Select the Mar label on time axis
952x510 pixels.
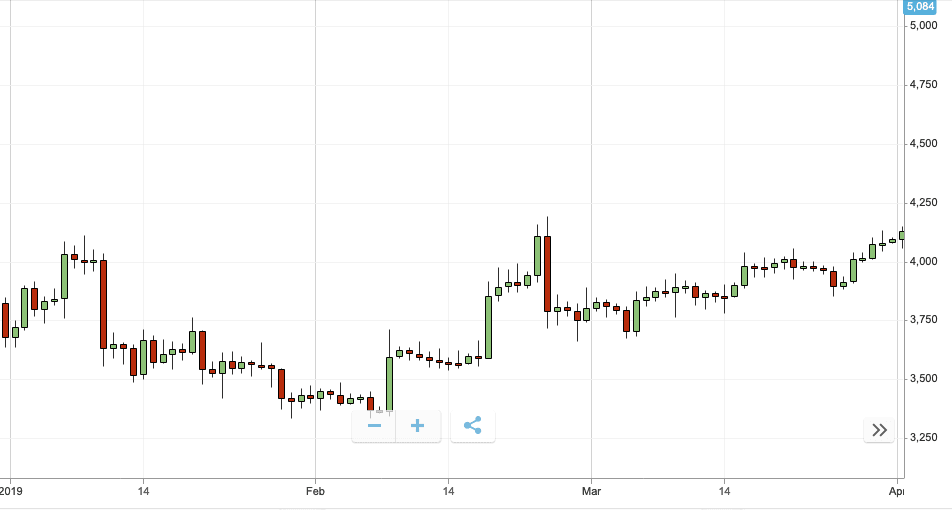592,491
